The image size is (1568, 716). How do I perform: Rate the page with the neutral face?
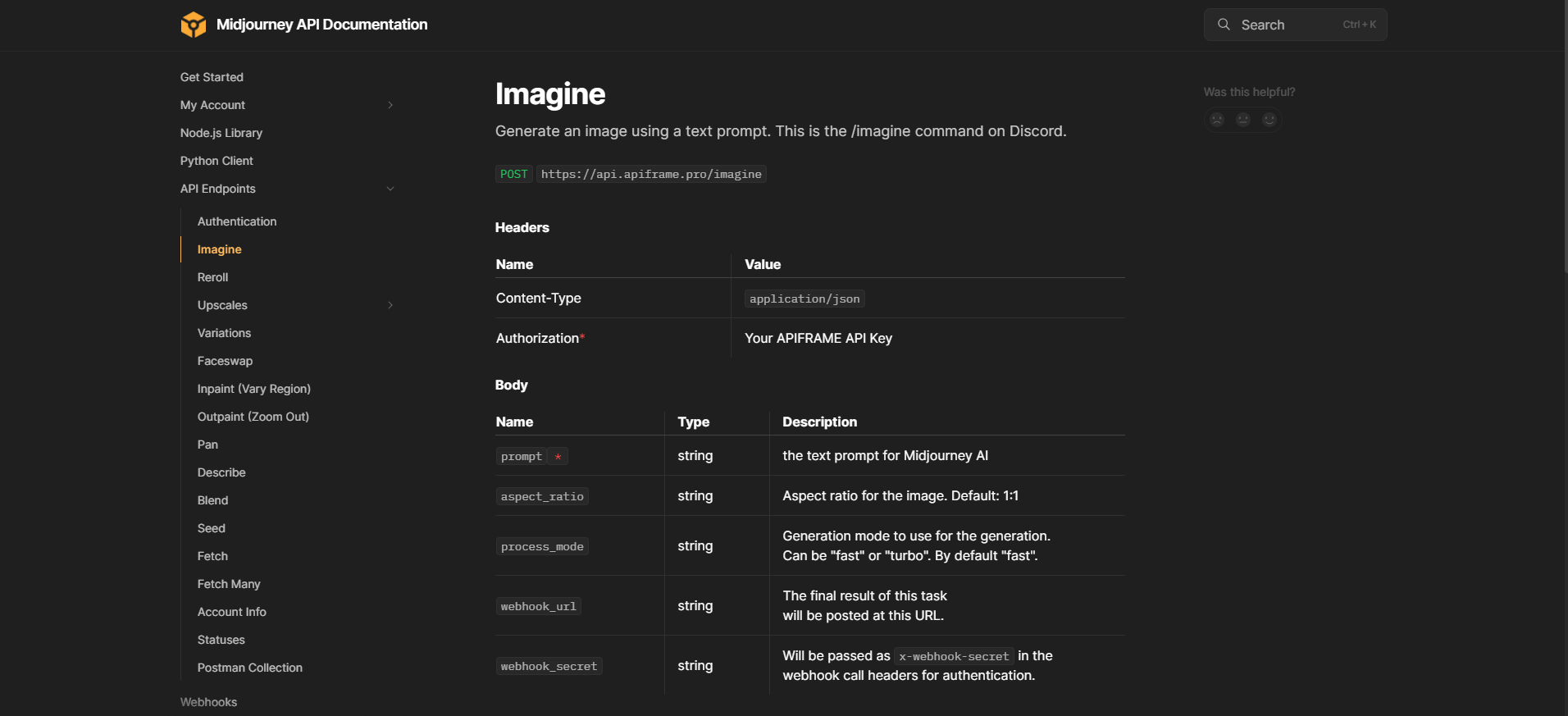[1243, 120]
